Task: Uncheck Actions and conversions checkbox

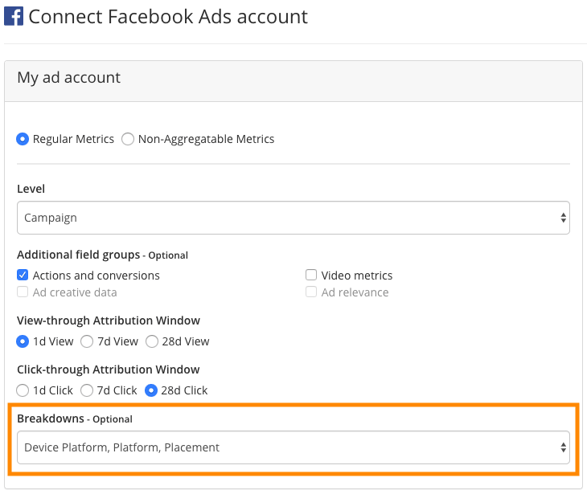Action: [x=22, y=275]
